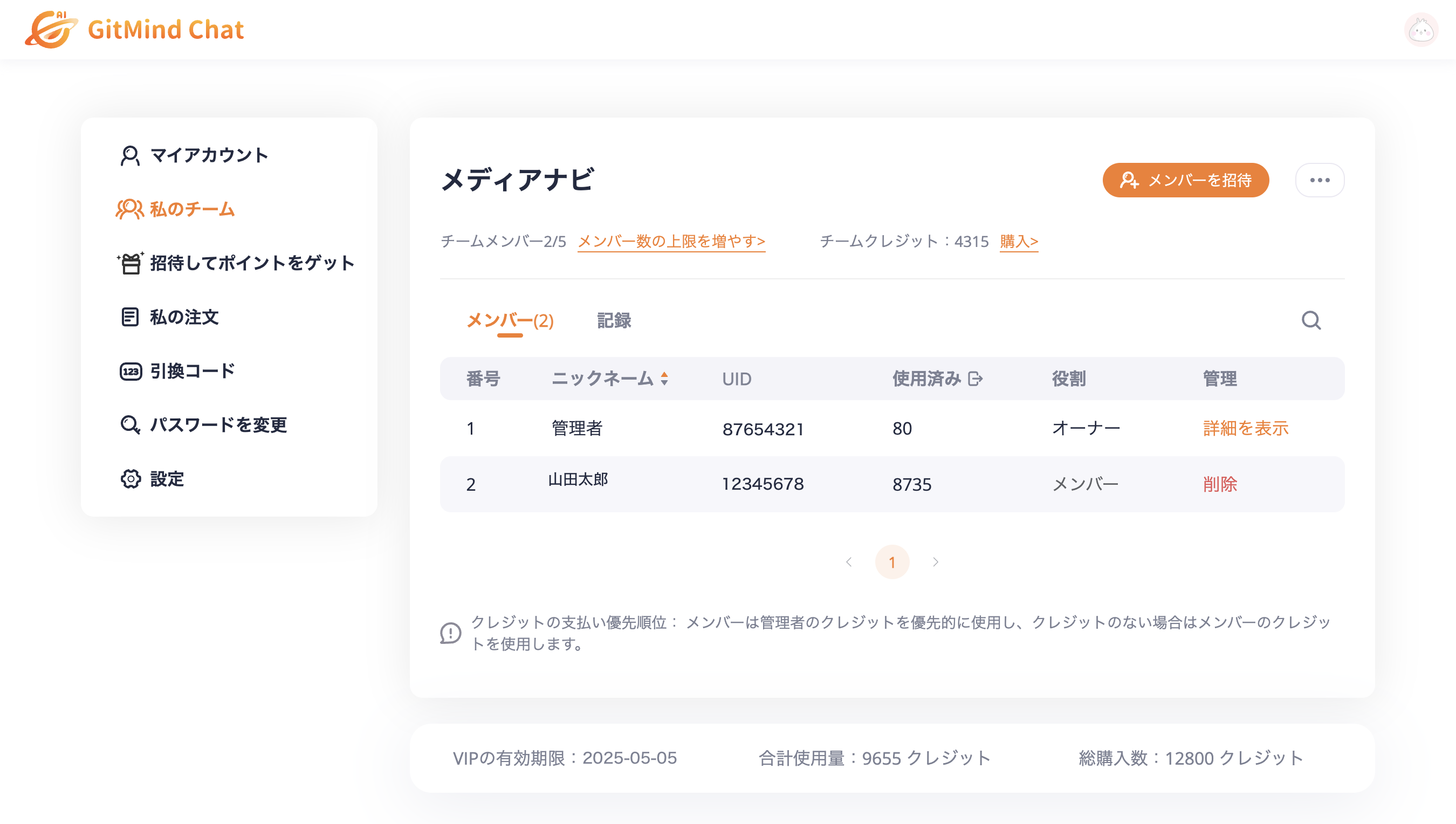Image resolution: width=1456 pixels, height=824 pixels.
Task: Select the 私のチーム team icon
Action: click(x=130, y=208)
